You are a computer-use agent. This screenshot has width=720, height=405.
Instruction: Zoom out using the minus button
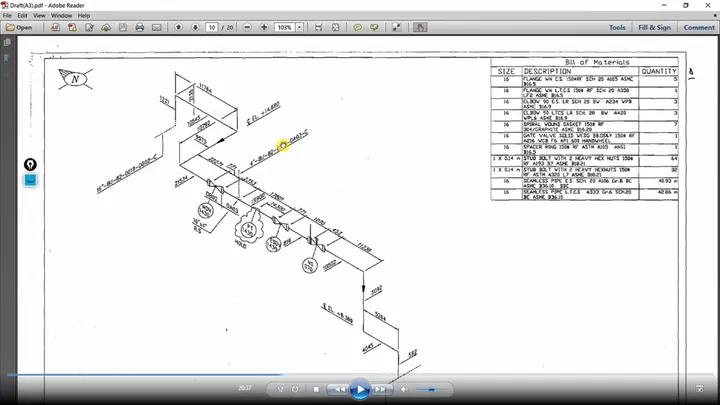(247, 28)
